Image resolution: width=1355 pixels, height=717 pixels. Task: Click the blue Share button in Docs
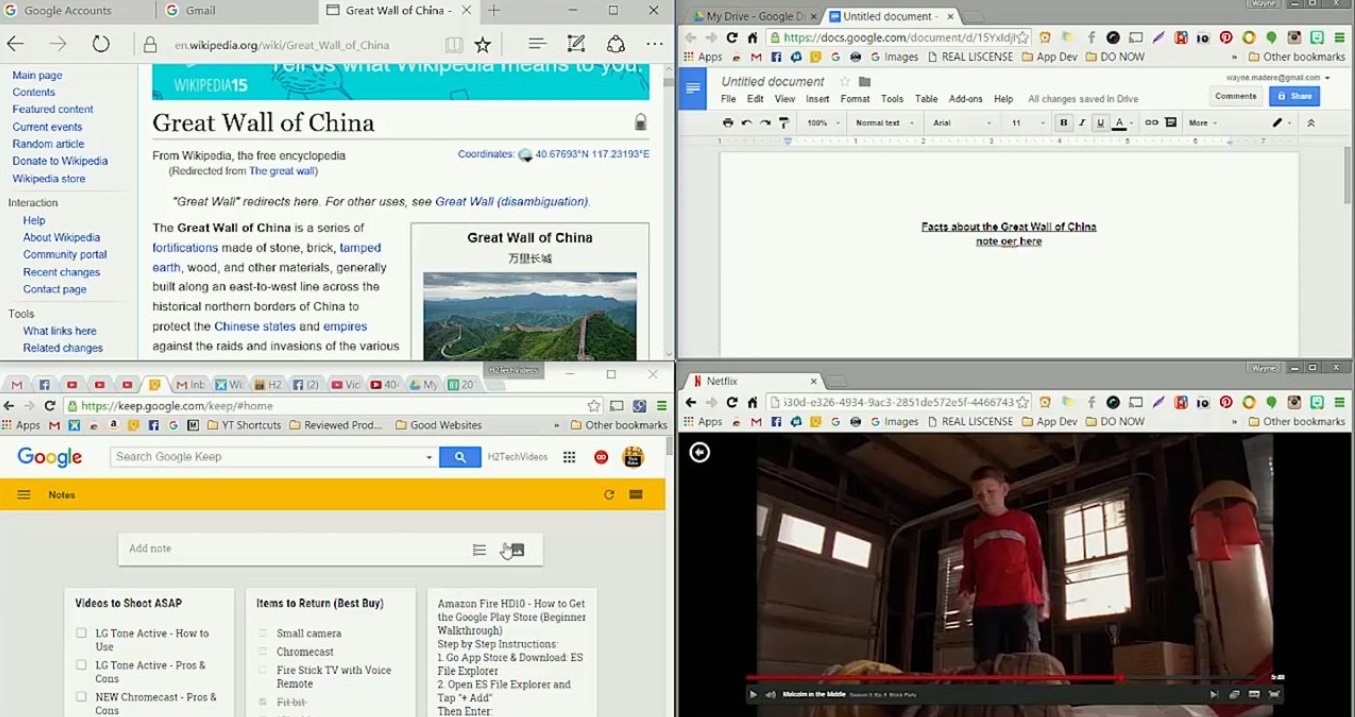point(1294,96)
